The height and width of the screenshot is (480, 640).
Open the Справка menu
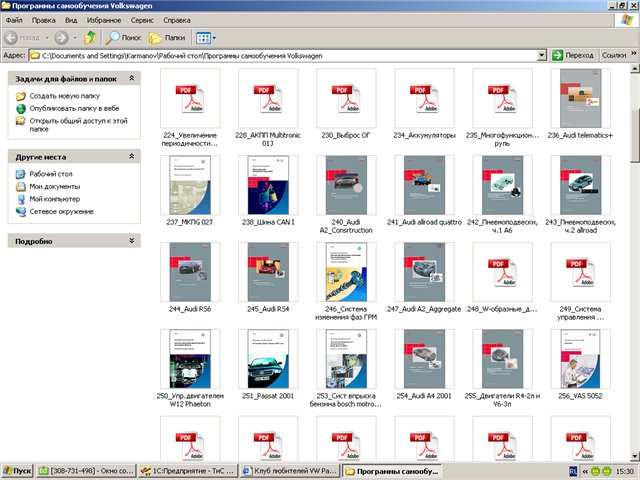[x=177, y=20]
